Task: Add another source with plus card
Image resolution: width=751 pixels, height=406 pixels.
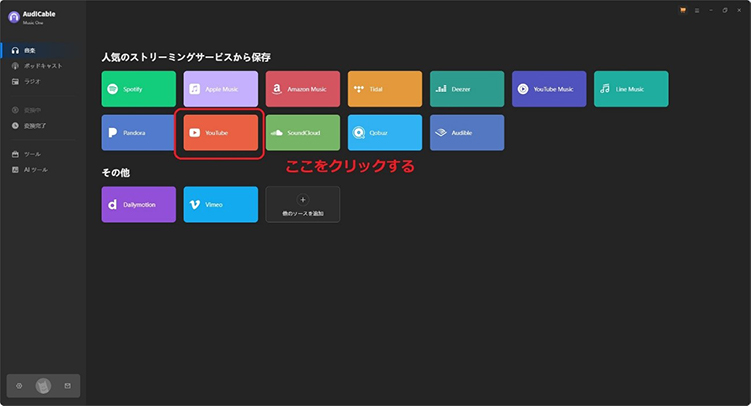Action: point(303,204)
